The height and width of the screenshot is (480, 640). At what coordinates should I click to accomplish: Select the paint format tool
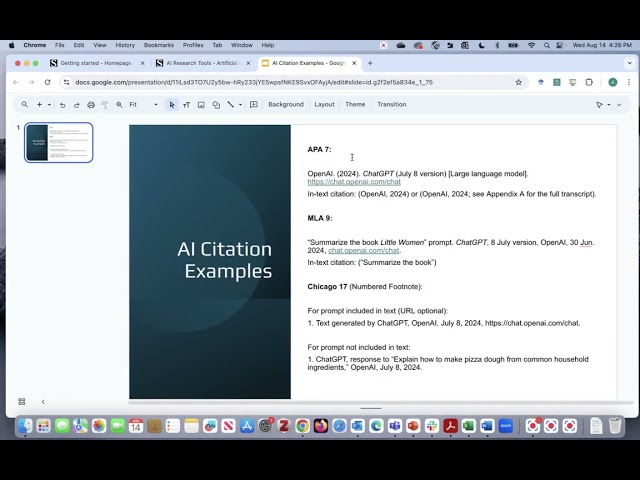click(105, 105)
